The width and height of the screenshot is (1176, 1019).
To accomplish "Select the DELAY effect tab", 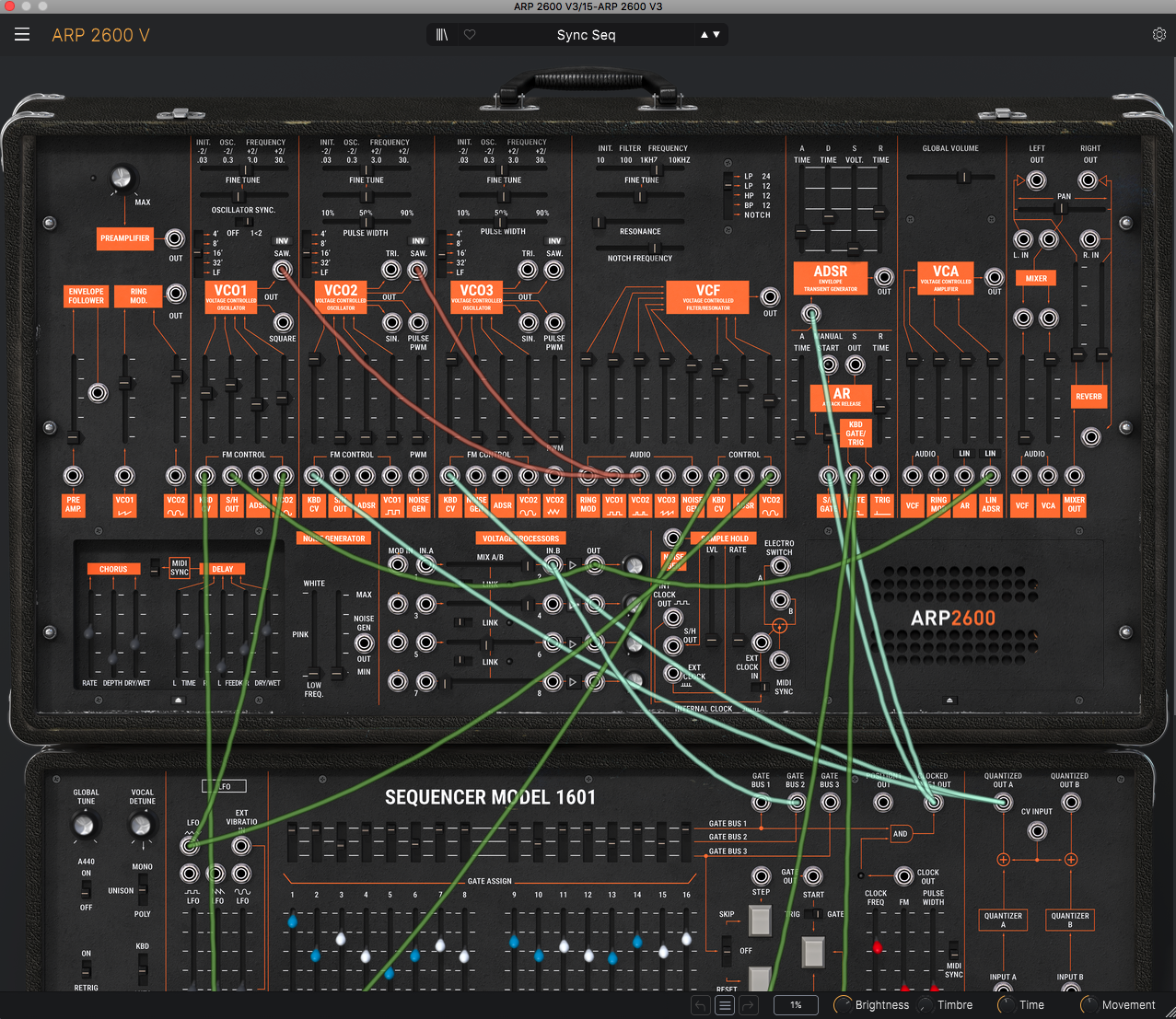I will click(223, 569).
